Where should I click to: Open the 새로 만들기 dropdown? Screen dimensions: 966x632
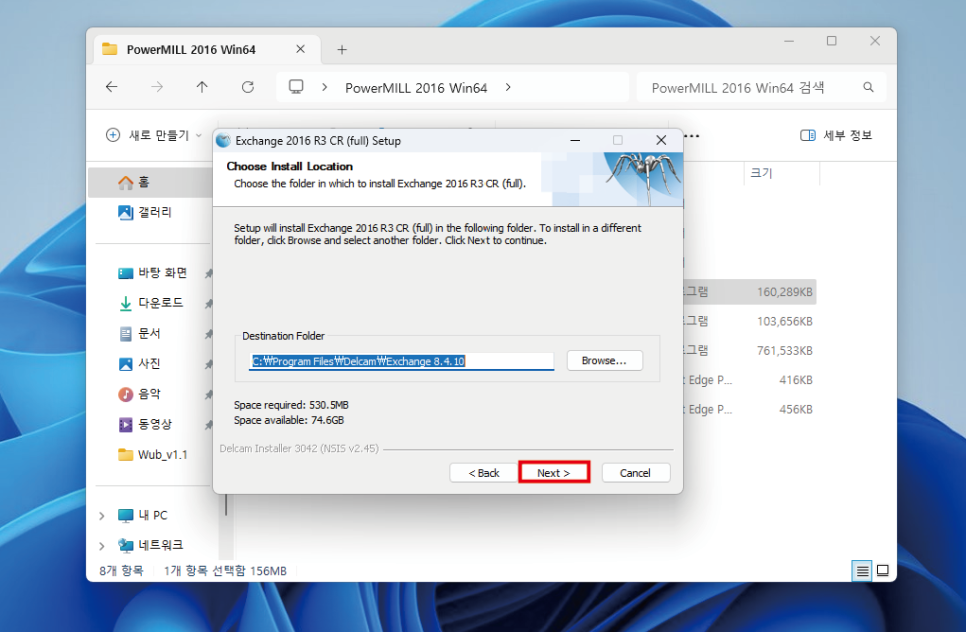tap(154, 135)
